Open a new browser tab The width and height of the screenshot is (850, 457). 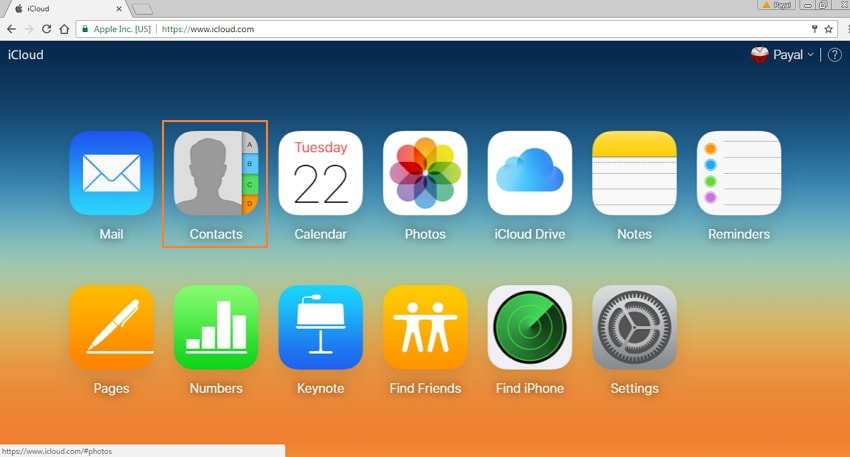click(143, 9)
